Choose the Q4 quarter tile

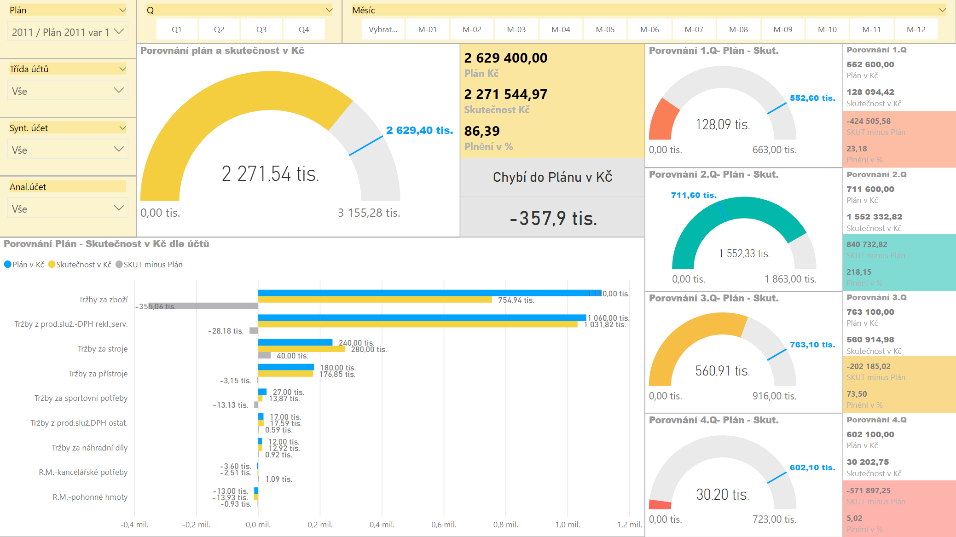tap(304, 30)
